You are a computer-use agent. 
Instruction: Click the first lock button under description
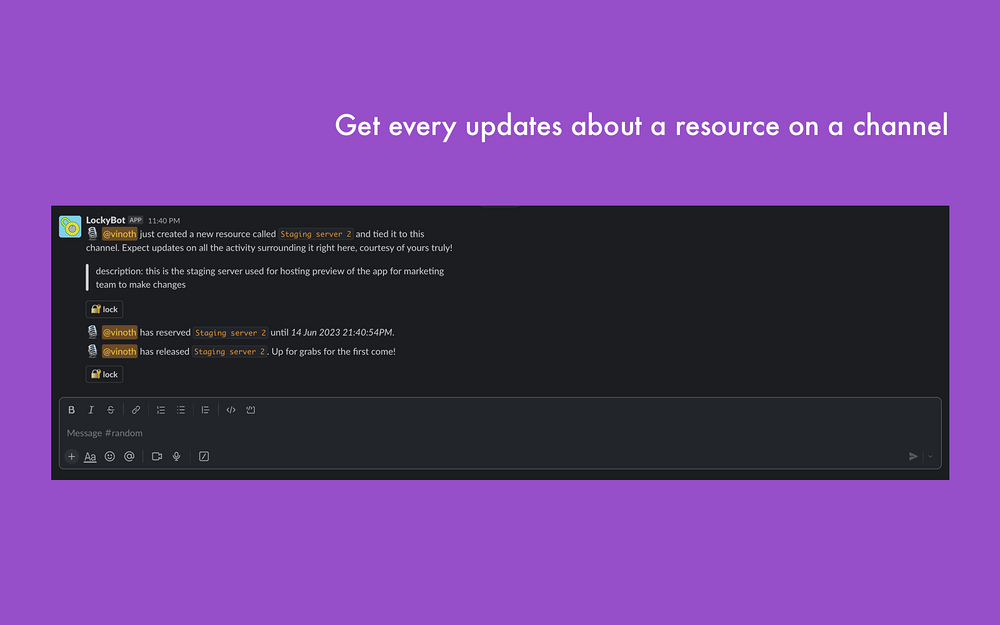click(x=104, y=309)
